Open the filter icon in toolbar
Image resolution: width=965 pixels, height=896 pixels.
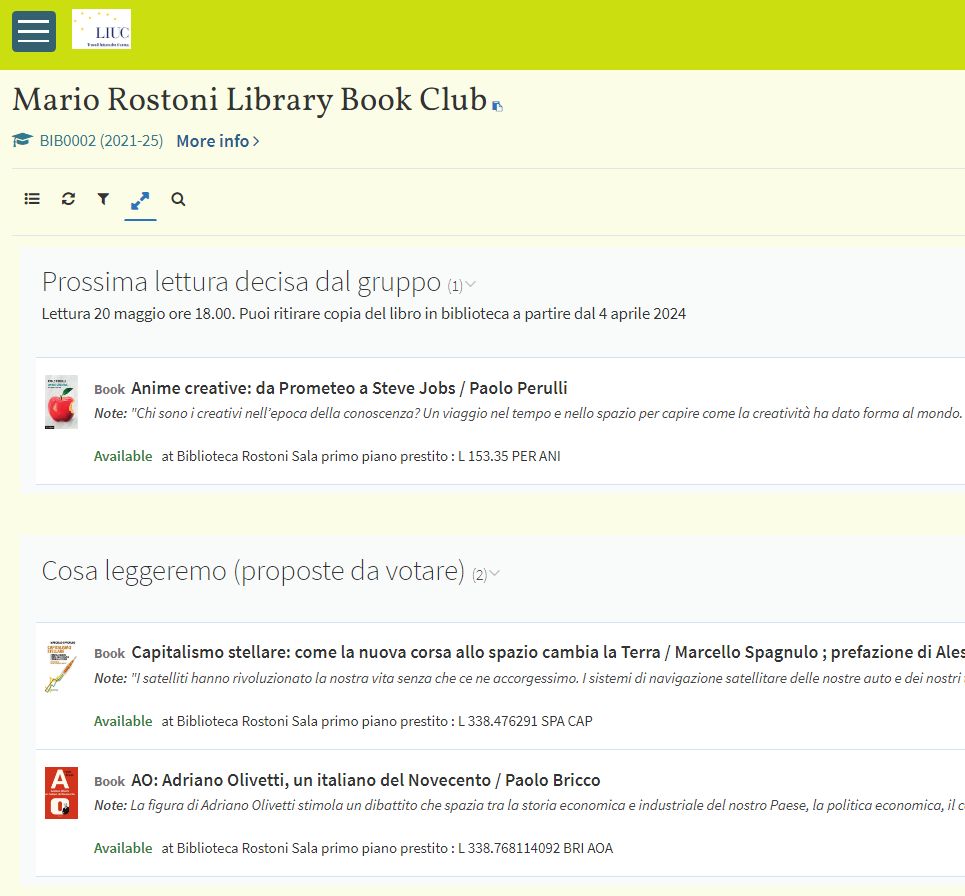click(x=103, y=199)
